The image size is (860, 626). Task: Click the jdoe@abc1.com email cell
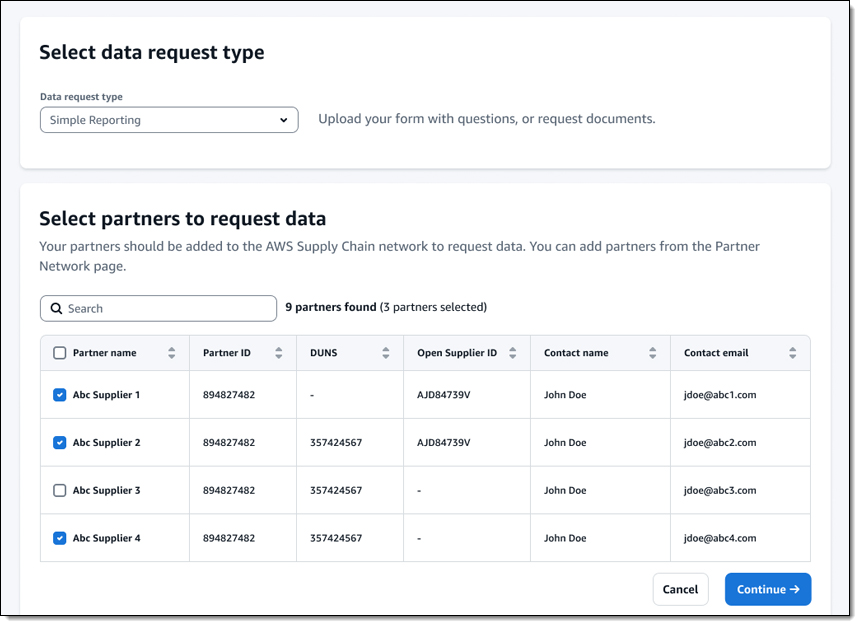(719, 395)
